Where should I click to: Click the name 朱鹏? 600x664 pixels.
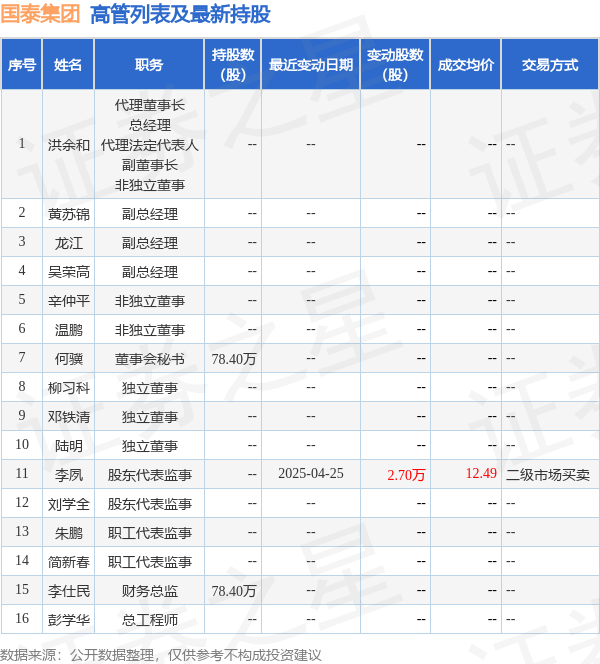pyautogui.click(x=69, y=533)
